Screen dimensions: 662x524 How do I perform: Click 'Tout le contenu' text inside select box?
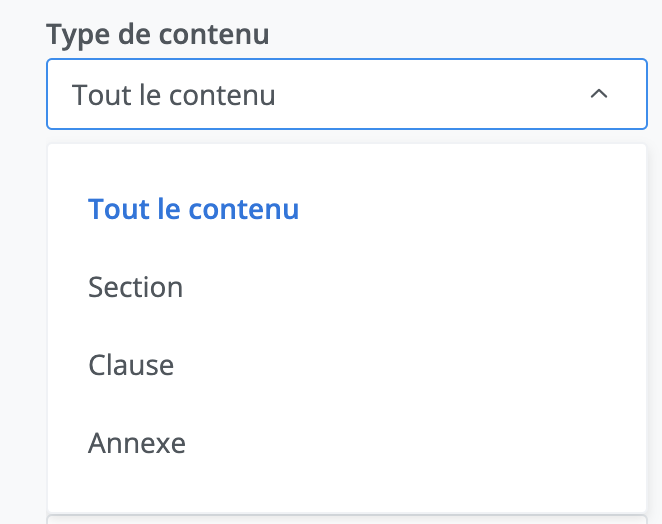(x=174, y=95)
